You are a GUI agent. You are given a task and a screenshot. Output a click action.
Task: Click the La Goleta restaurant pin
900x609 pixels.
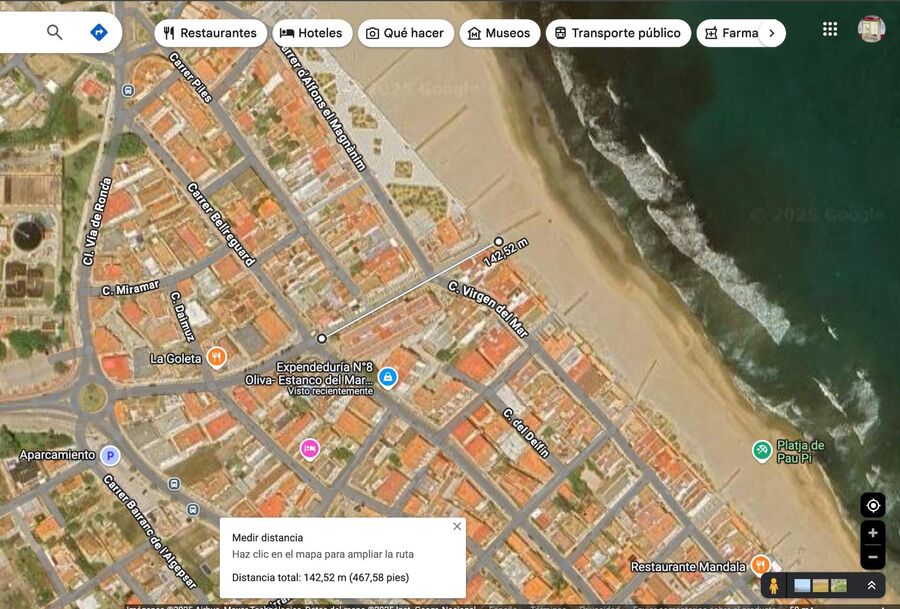217,357
